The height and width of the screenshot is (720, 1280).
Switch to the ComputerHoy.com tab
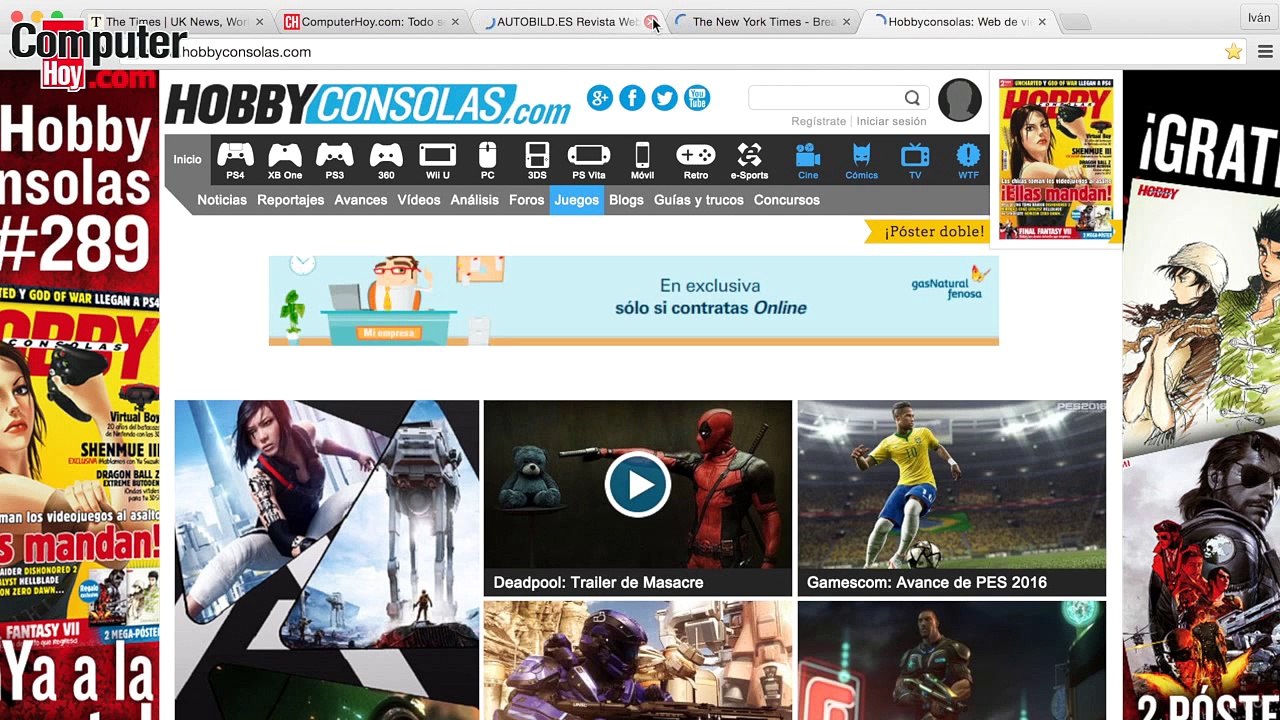[372, 21]
